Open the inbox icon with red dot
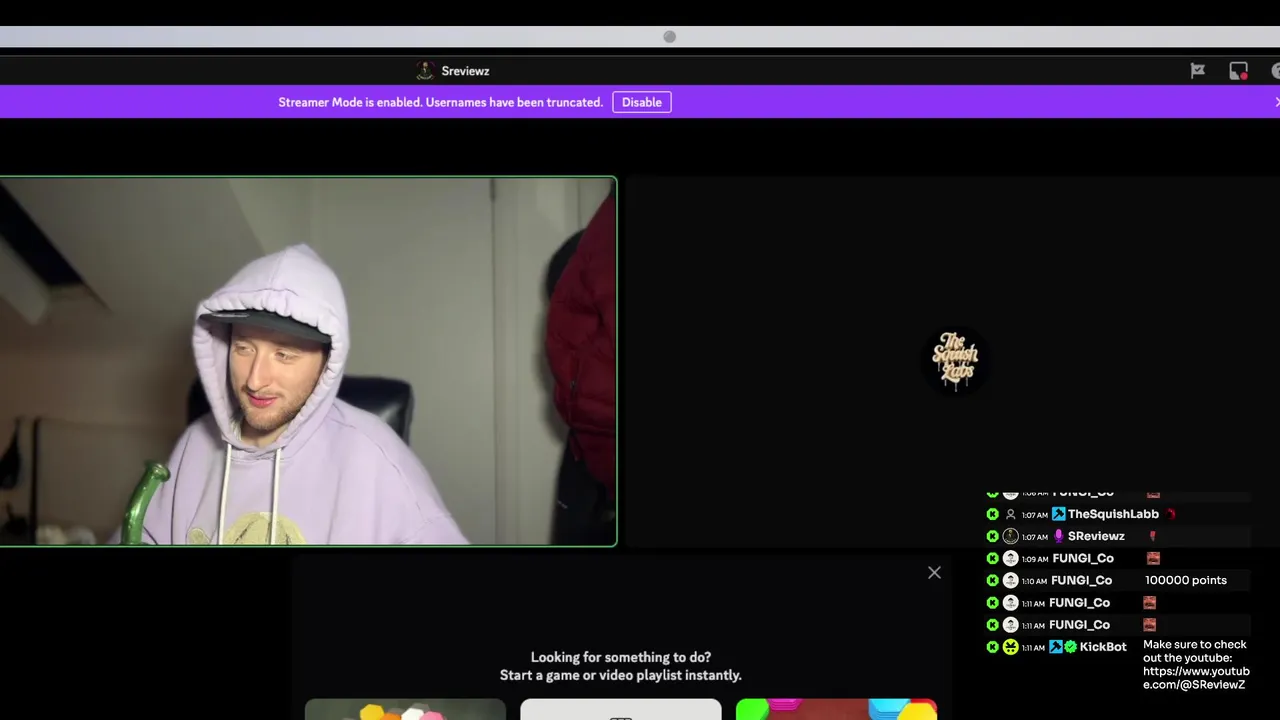The width and height of the screenshot is (1280, 720). tap(1238, 71)
